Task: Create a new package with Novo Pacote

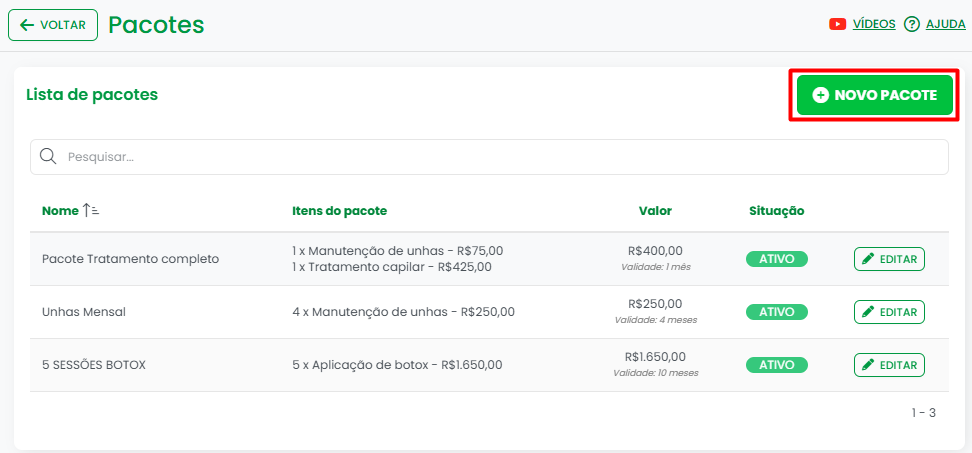Action: (x=875, y=96)
